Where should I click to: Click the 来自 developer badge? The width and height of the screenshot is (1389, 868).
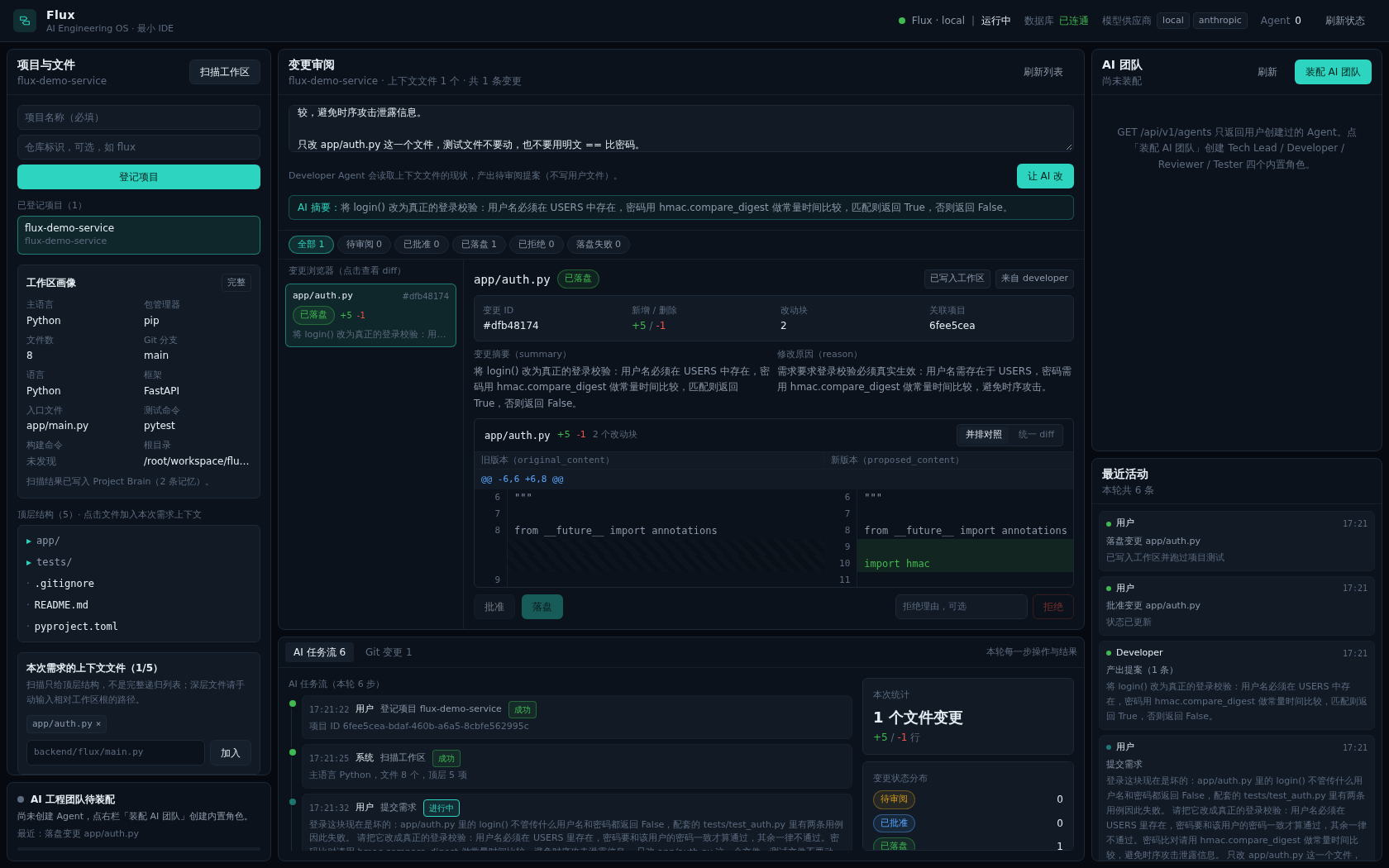(x=1034, y=279)
